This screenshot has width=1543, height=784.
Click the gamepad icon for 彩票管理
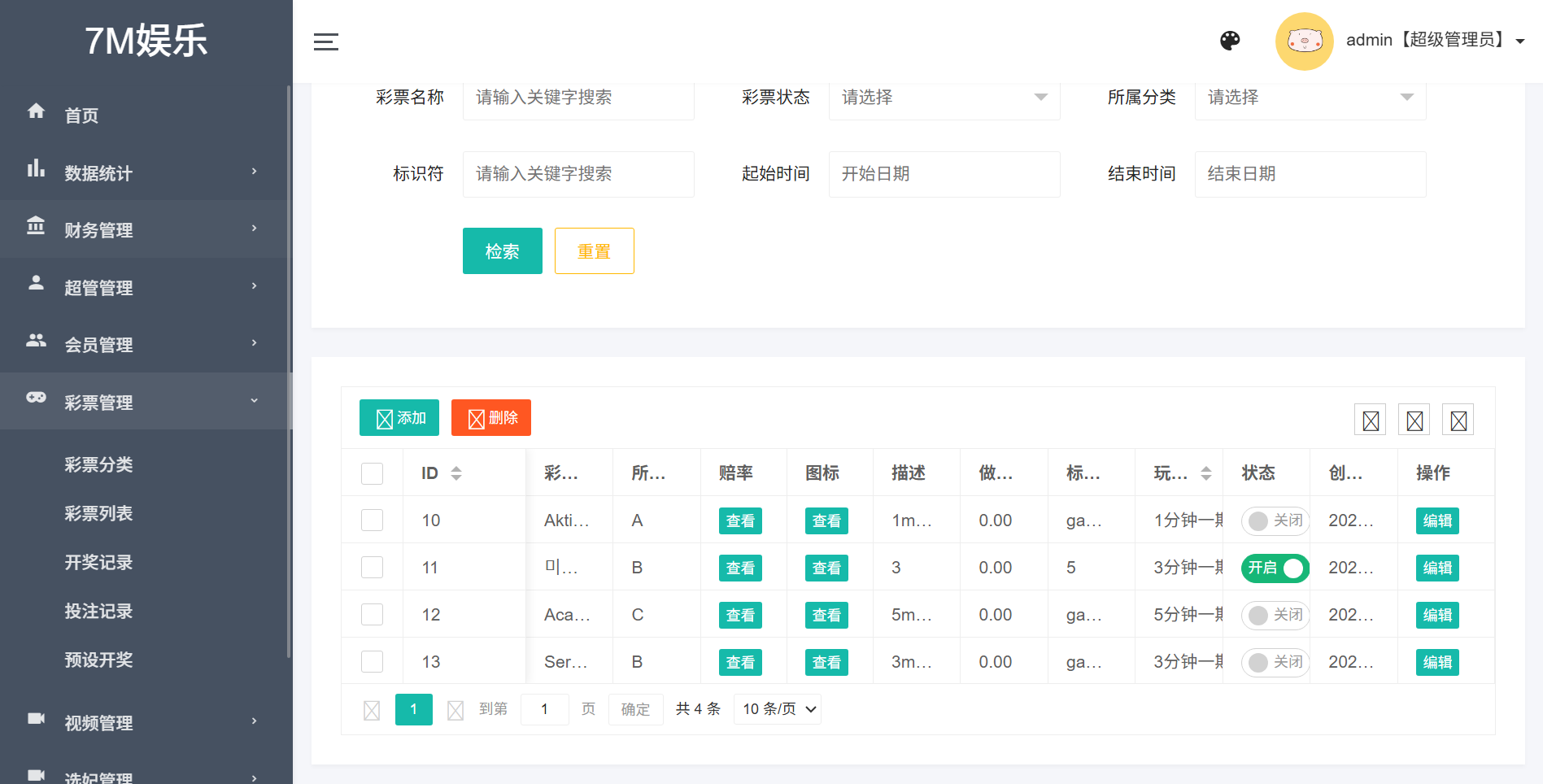tap(36, 398)
